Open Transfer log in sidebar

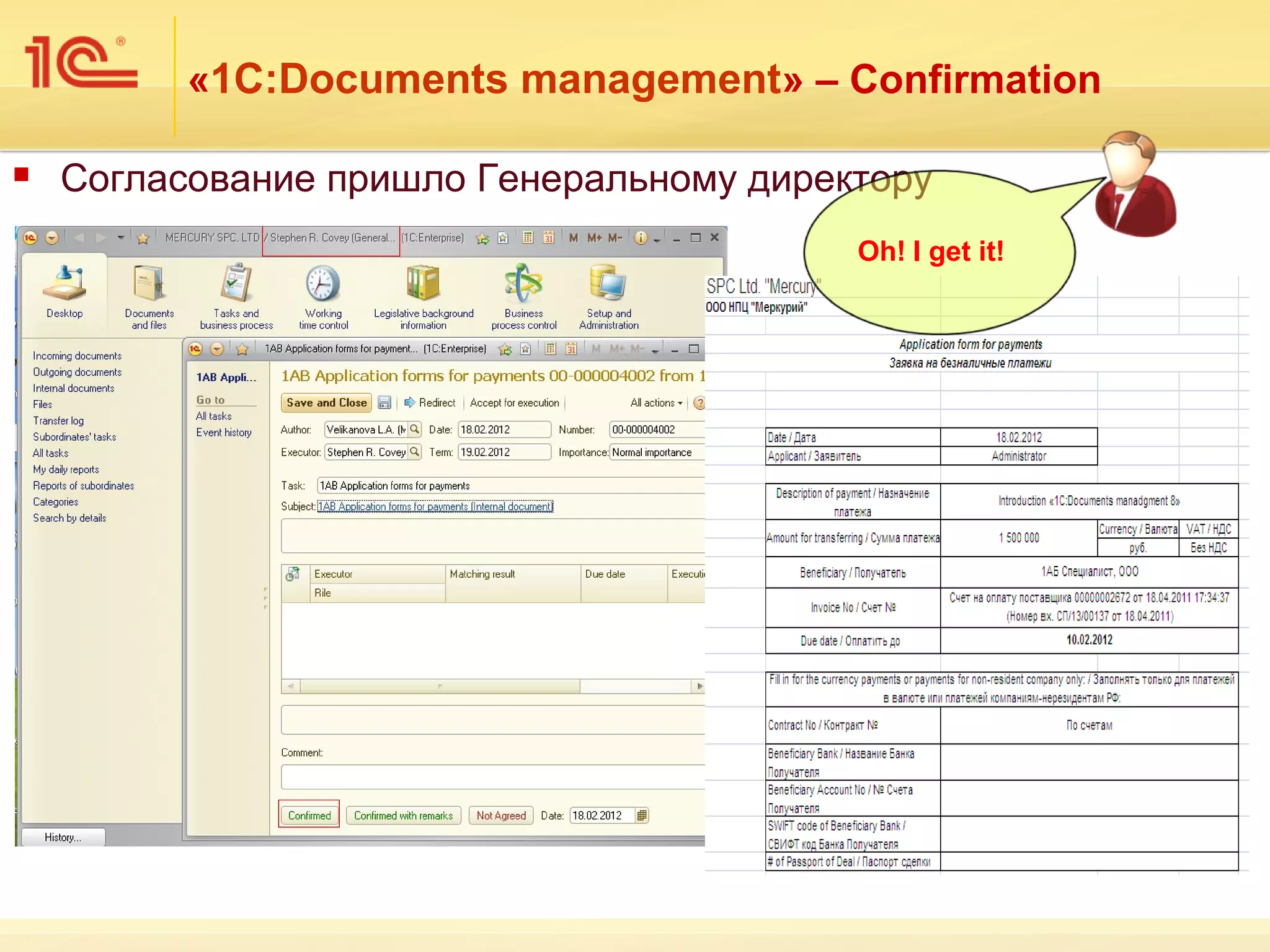click(x=58, y=420)
